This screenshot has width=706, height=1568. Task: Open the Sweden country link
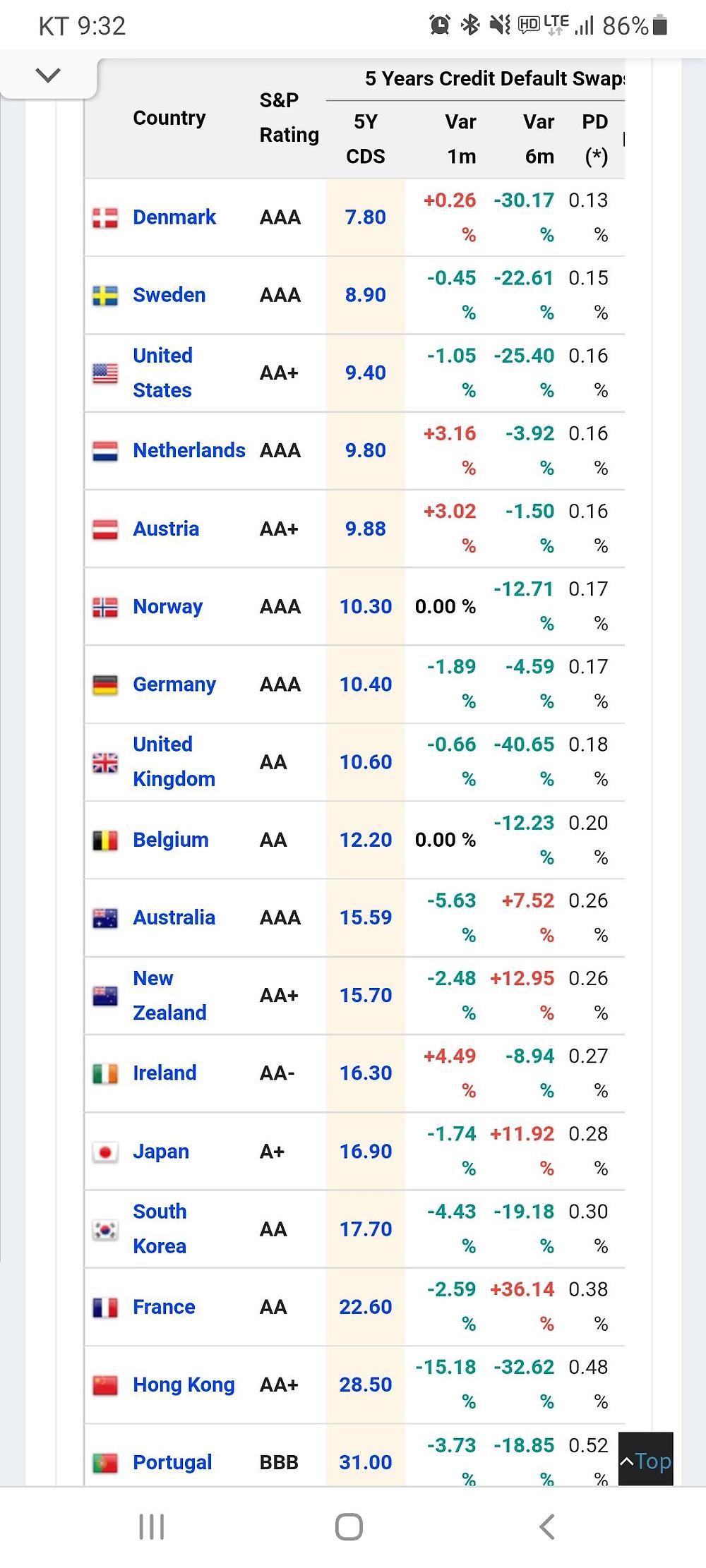(x=169, y=295)
